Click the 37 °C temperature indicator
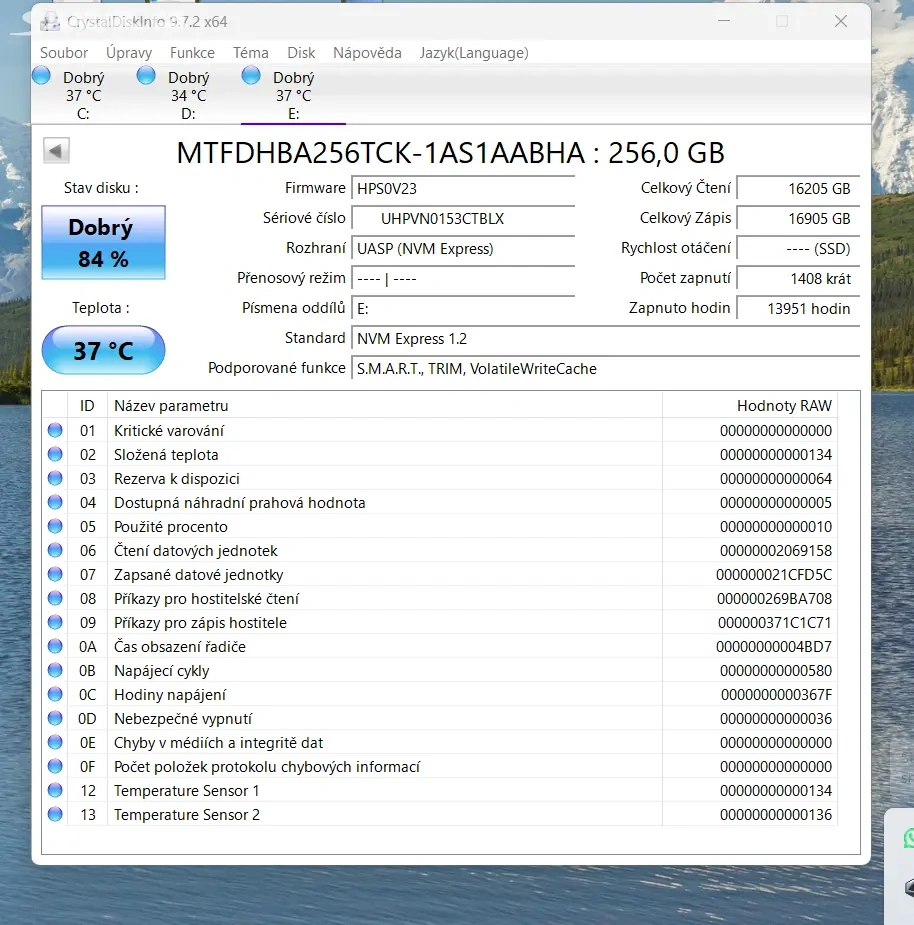 [103, 350]
